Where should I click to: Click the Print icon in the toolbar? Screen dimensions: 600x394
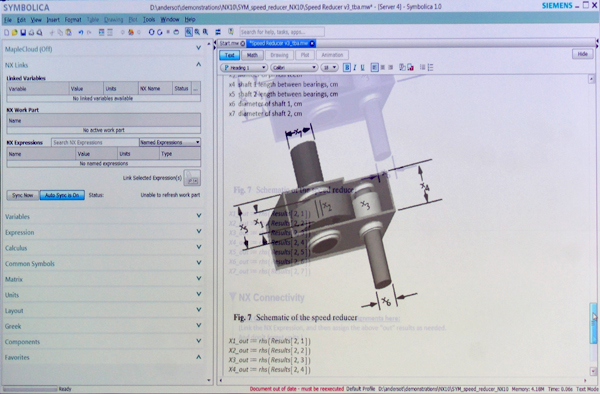click(x=31, y=33)
